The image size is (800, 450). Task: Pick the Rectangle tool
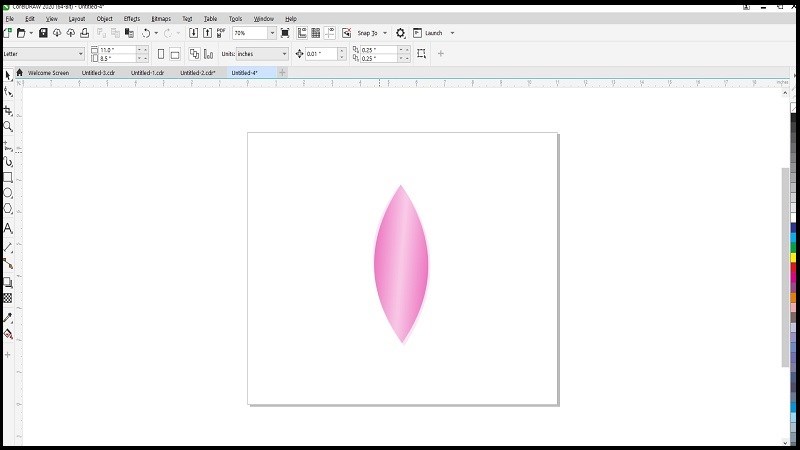[8, 177]
